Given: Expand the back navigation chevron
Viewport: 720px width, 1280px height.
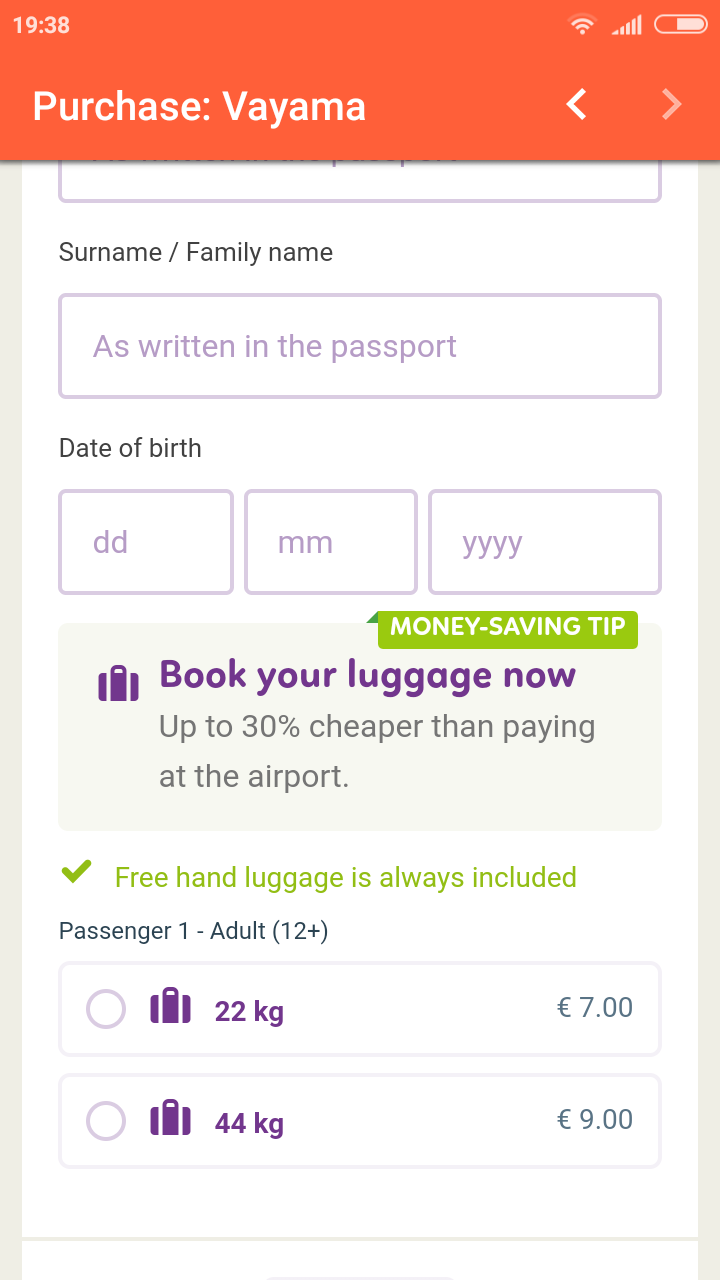Looking at the screenshot, I should tap(575, 103).
